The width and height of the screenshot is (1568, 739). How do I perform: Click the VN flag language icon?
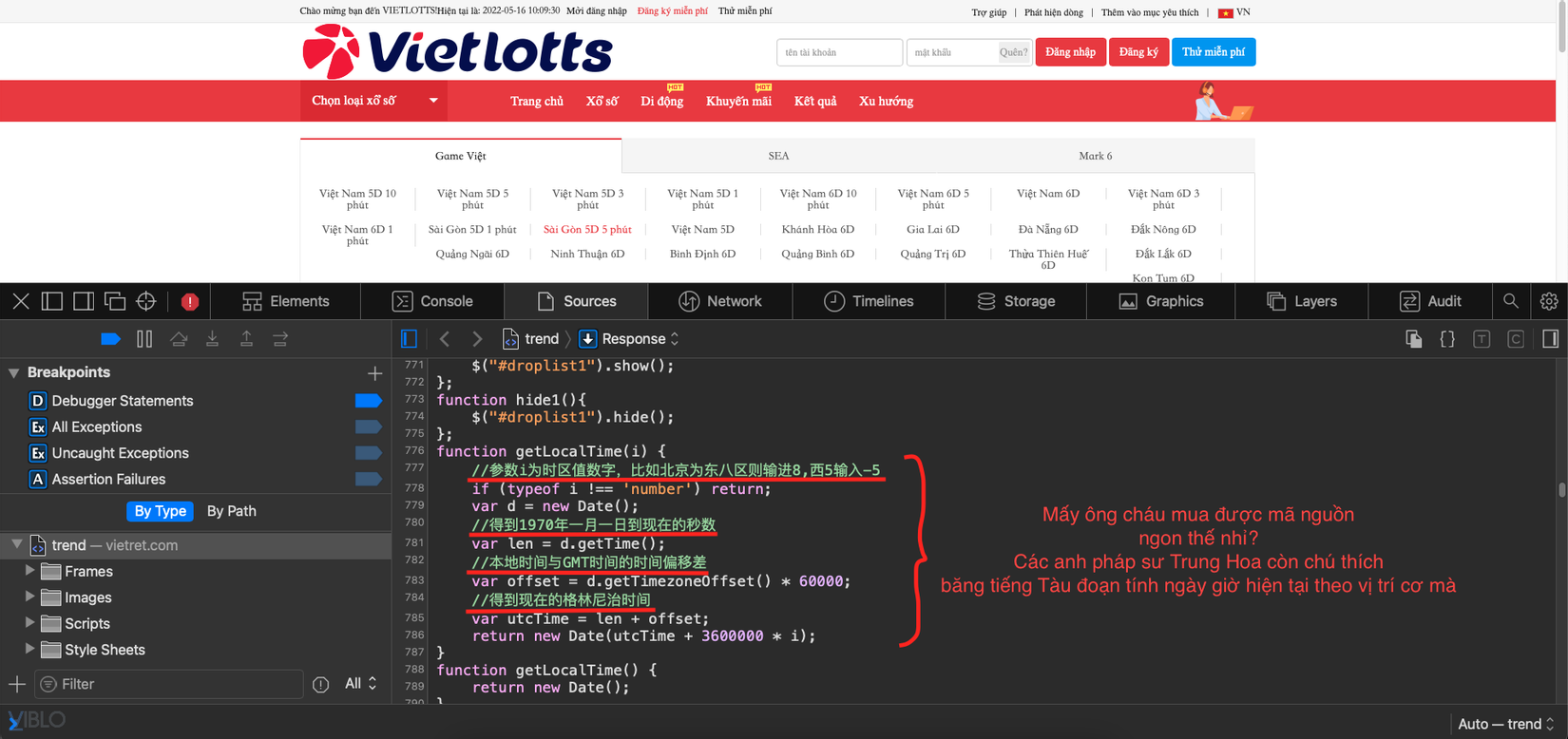1226,12
